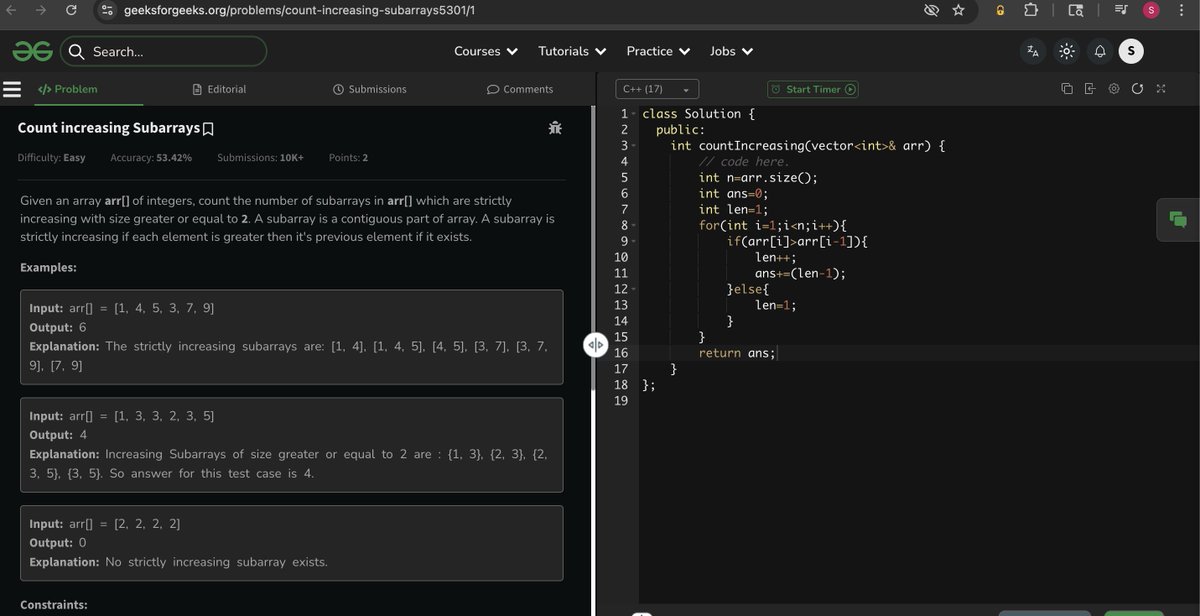
Task: Copy code with the copy icon
Action: point(1067,89)
